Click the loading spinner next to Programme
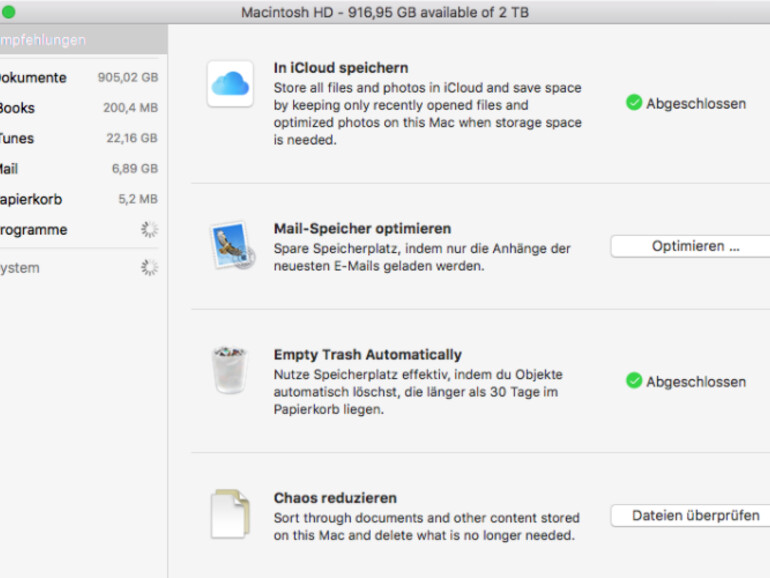 click(149, 229)
